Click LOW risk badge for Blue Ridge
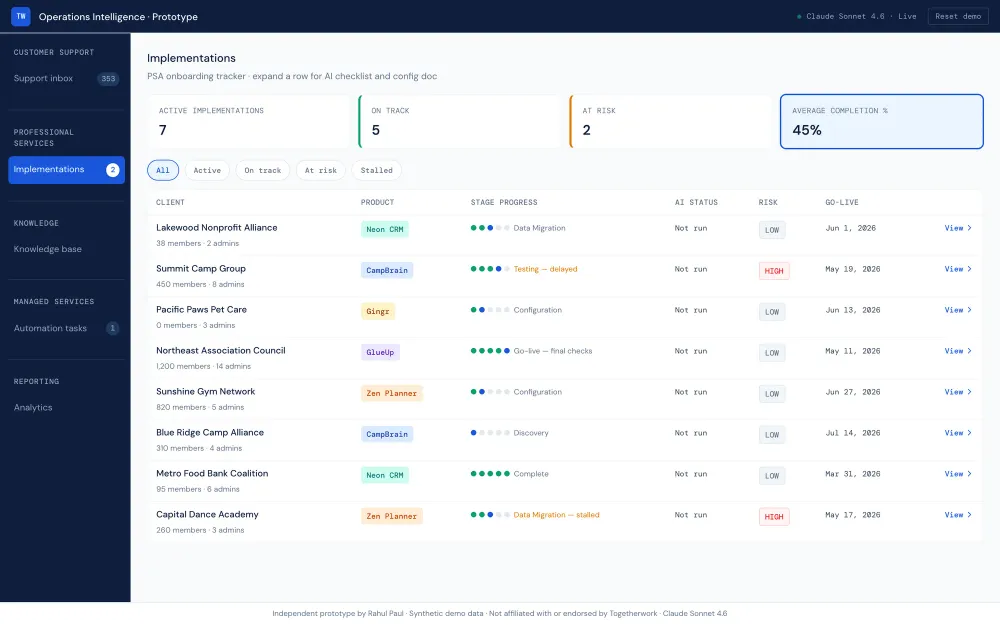The image size is (1000, 625). click(772, 435)
